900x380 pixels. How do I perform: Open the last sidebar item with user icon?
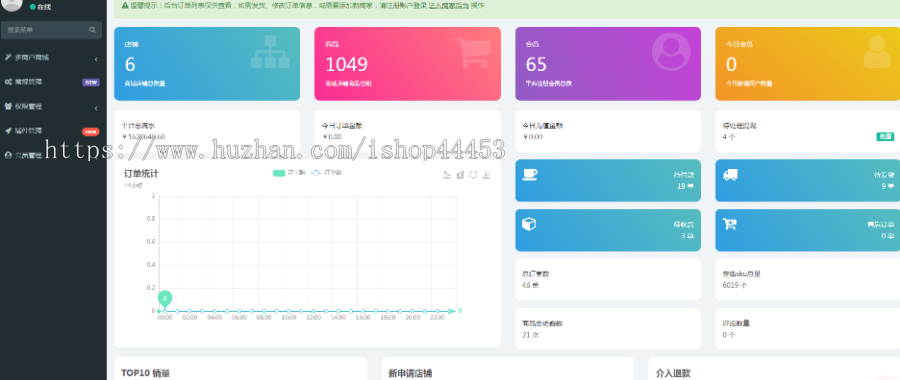pos(53,156)
